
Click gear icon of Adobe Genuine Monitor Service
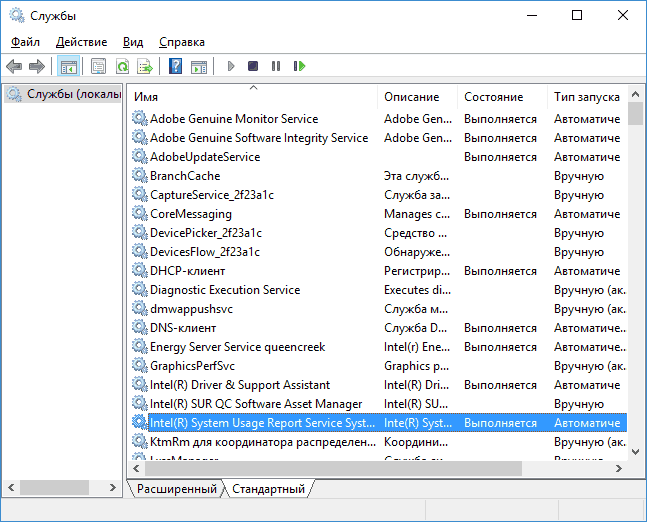[139, 118]
